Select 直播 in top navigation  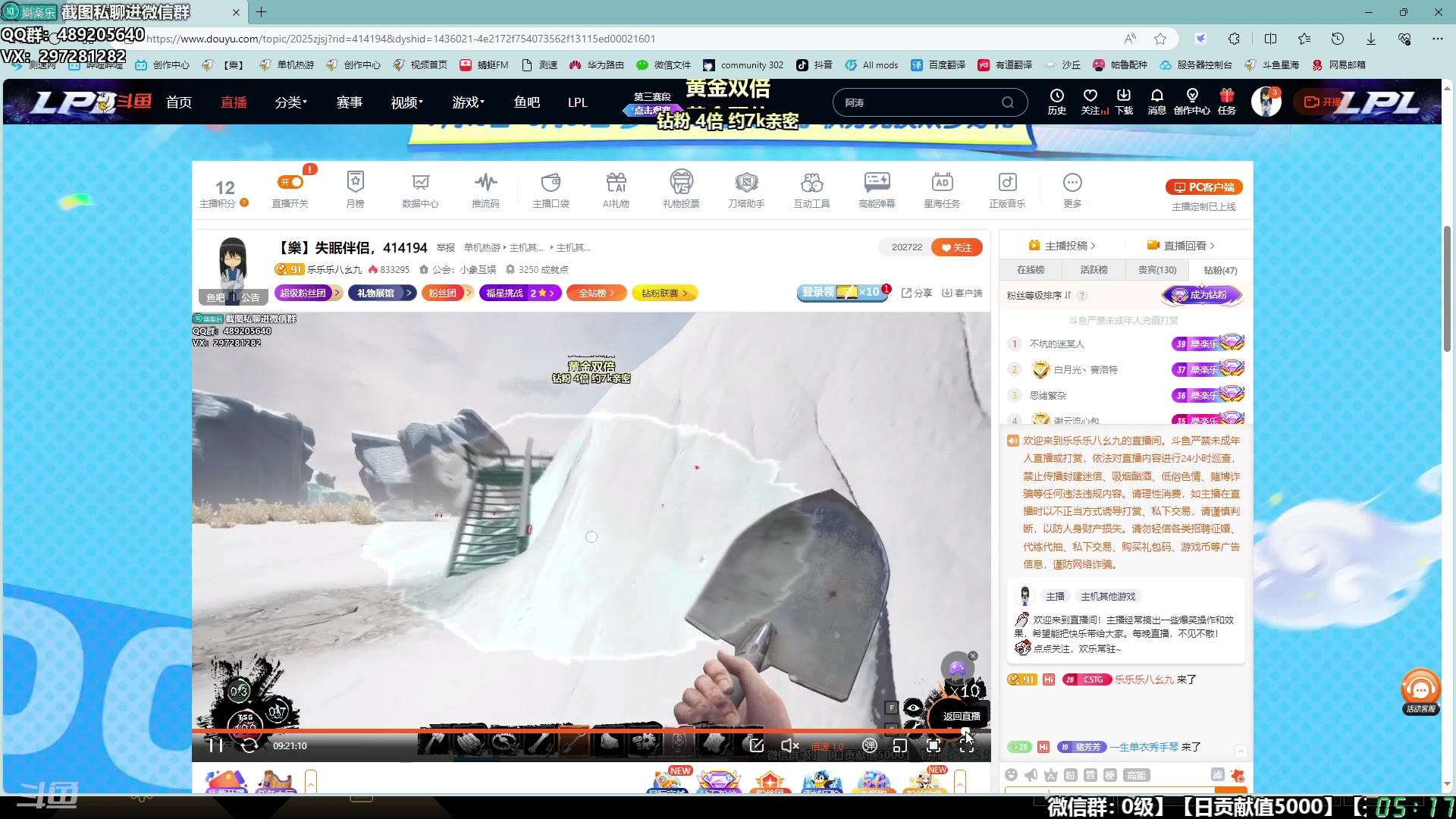pos(234,102)
